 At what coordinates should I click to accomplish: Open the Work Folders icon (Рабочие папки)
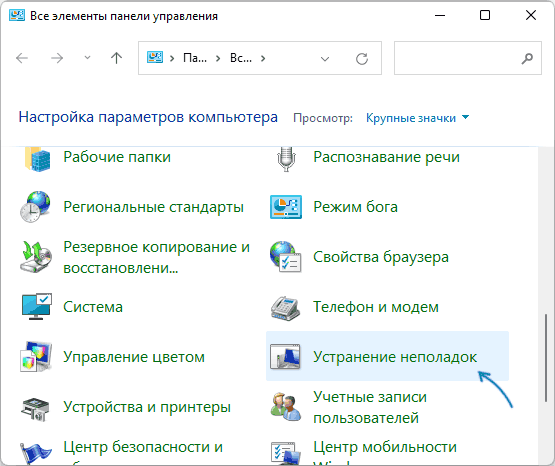coord(37,160)
